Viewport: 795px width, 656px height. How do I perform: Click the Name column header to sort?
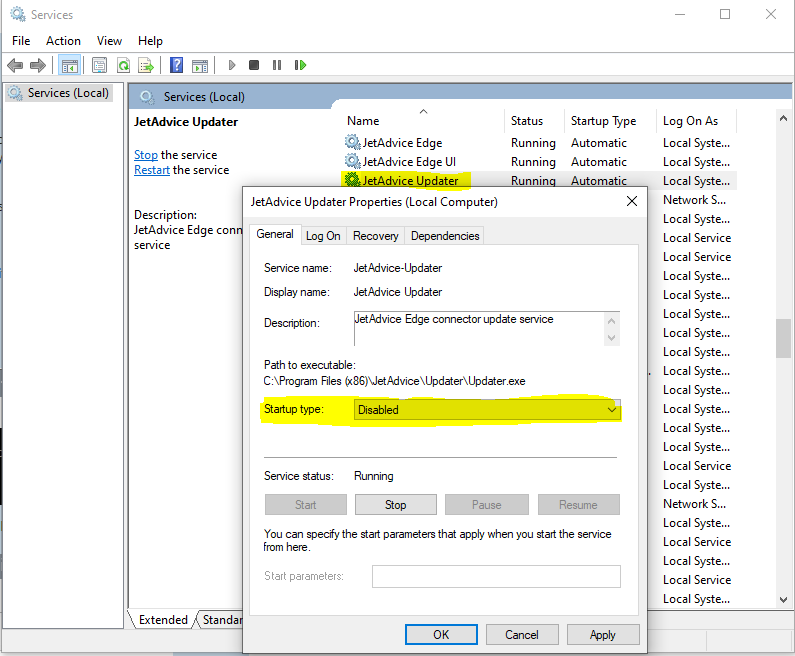[364, 121]
